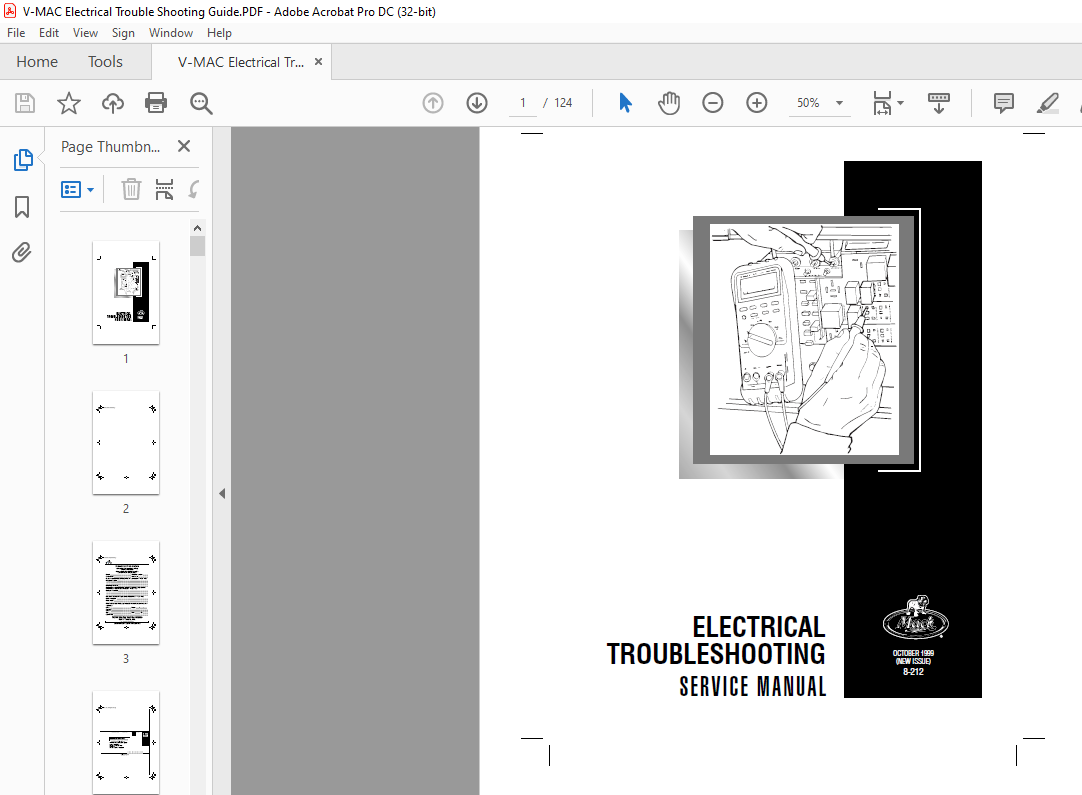Select page 2 thumbnail
Viewport: 1082px width, 795px height.
(x=126, y=442)
